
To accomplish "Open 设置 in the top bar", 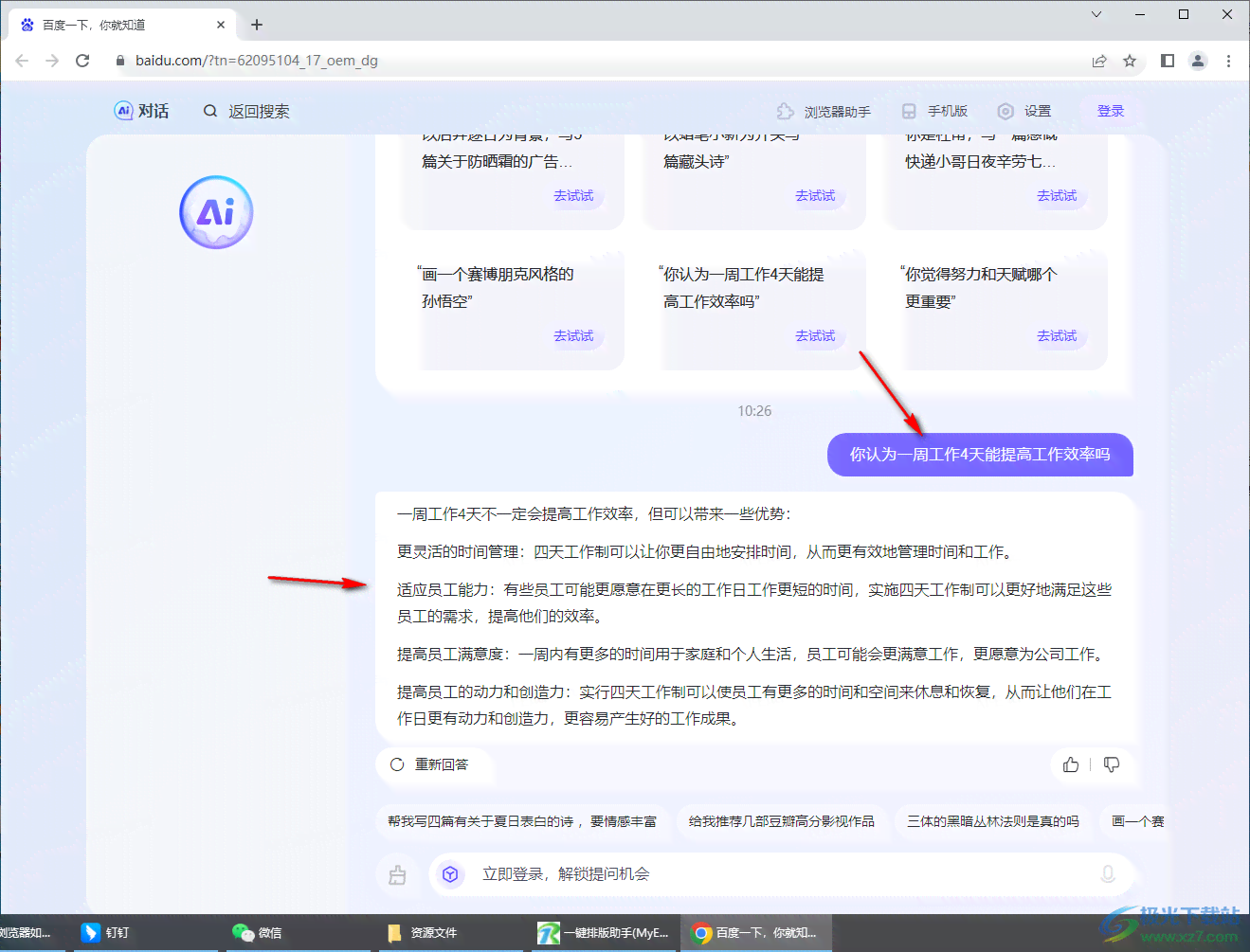I will pyautogui.click(x=1024, y=111).
